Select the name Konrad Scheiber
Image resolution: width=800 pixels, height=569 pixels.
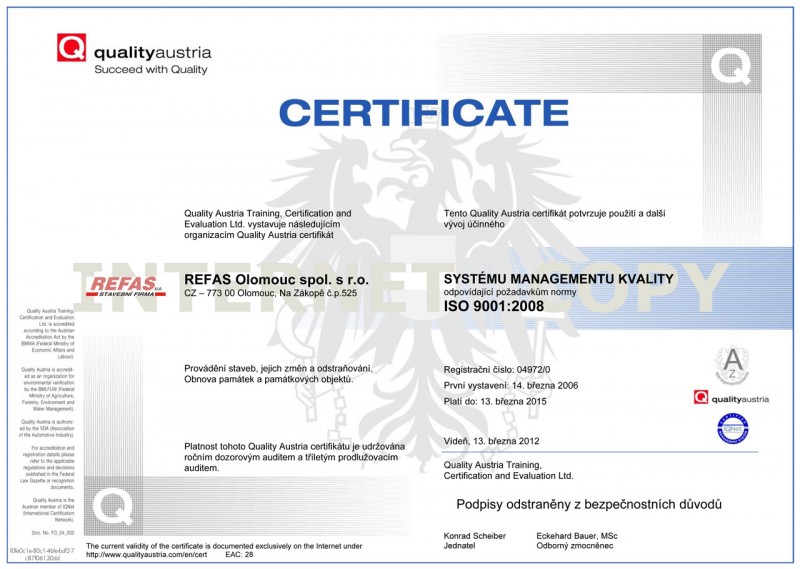coord(475,536)
